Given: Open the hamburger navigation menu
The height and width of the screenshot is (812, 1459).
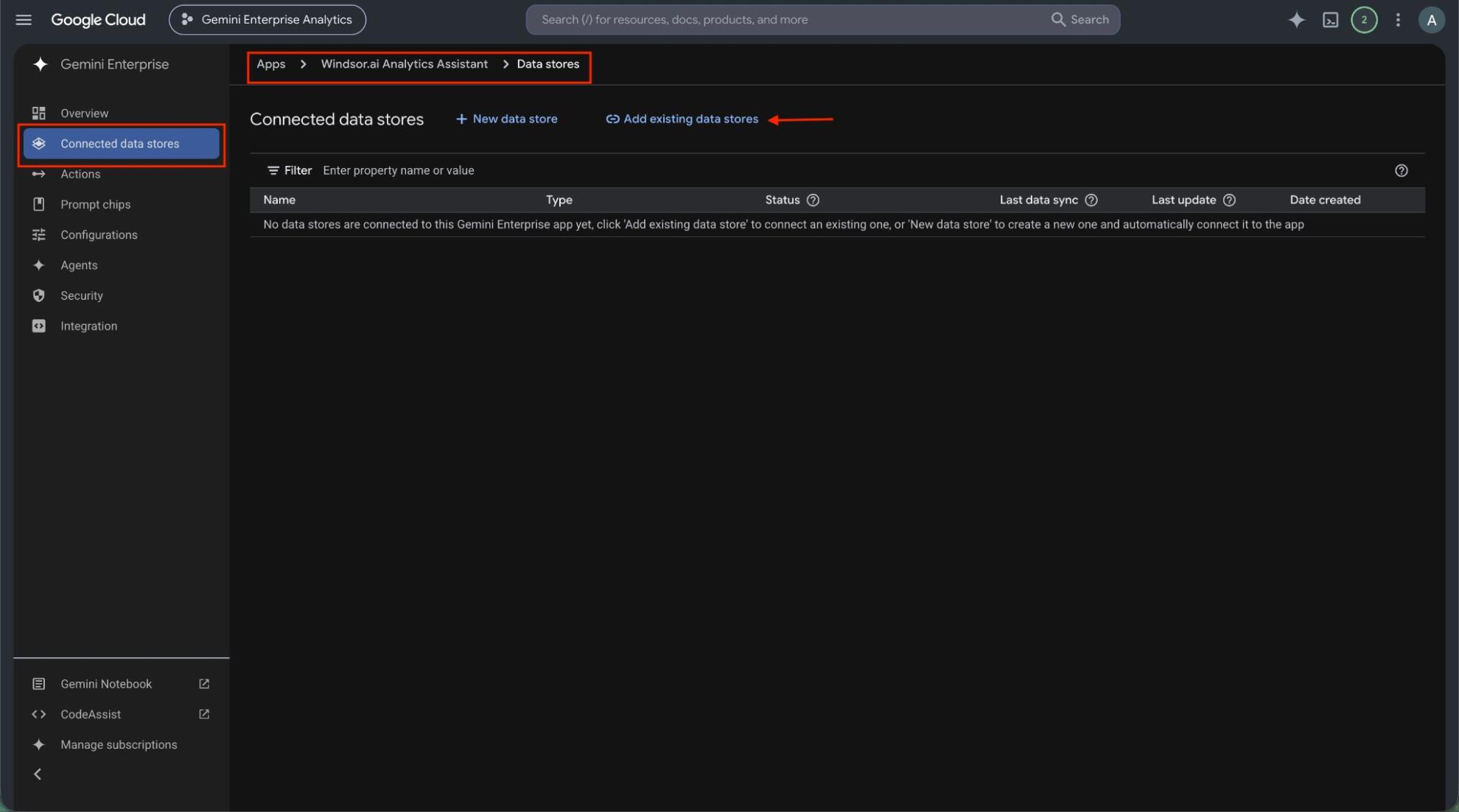Looking at the screenshot, I should (x=24, y=20).
